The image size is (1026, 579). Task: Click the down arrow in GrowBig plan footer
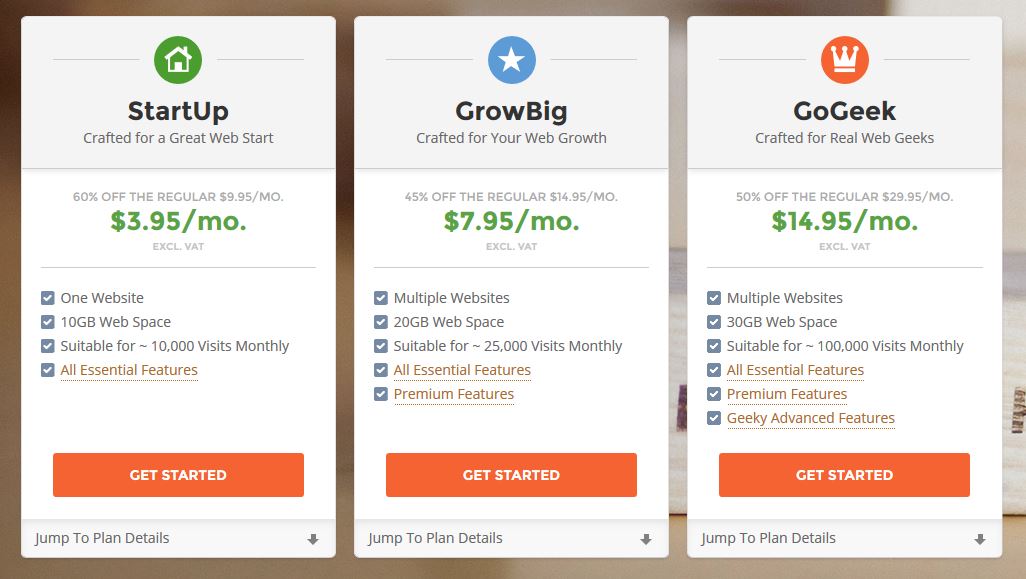point(646,539)
